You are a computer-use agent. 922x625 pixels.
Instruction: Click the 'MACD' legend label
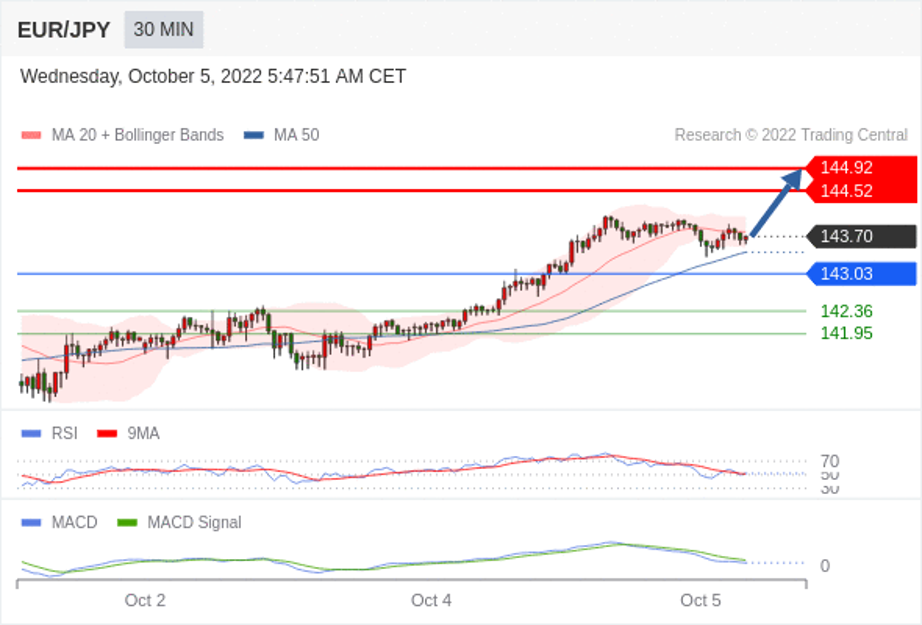74,523
